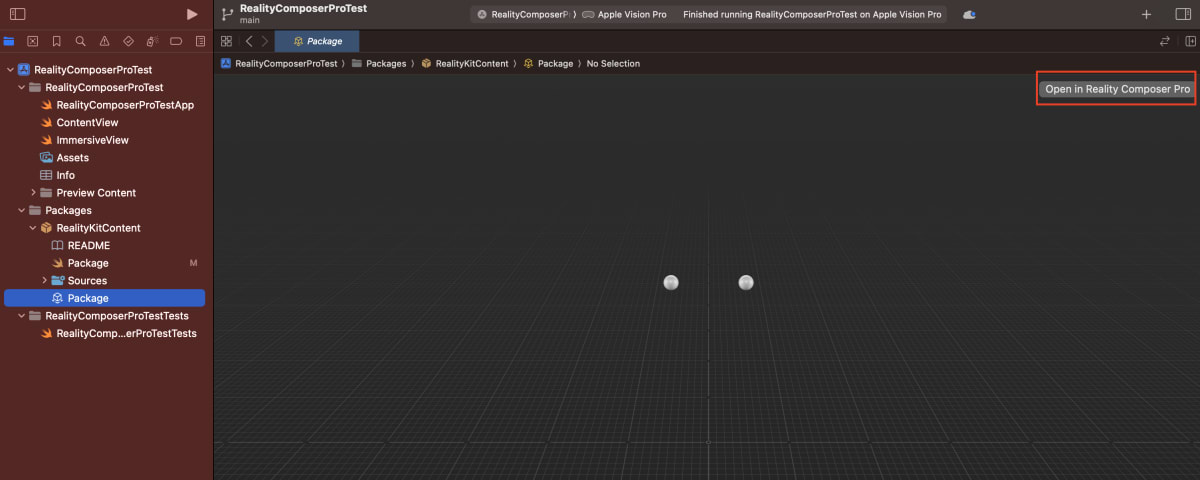Open the Test navigator diamond icon
The height and width of the screenshot is (480, 1200).
pyautogui.click(x=128, y=41)
